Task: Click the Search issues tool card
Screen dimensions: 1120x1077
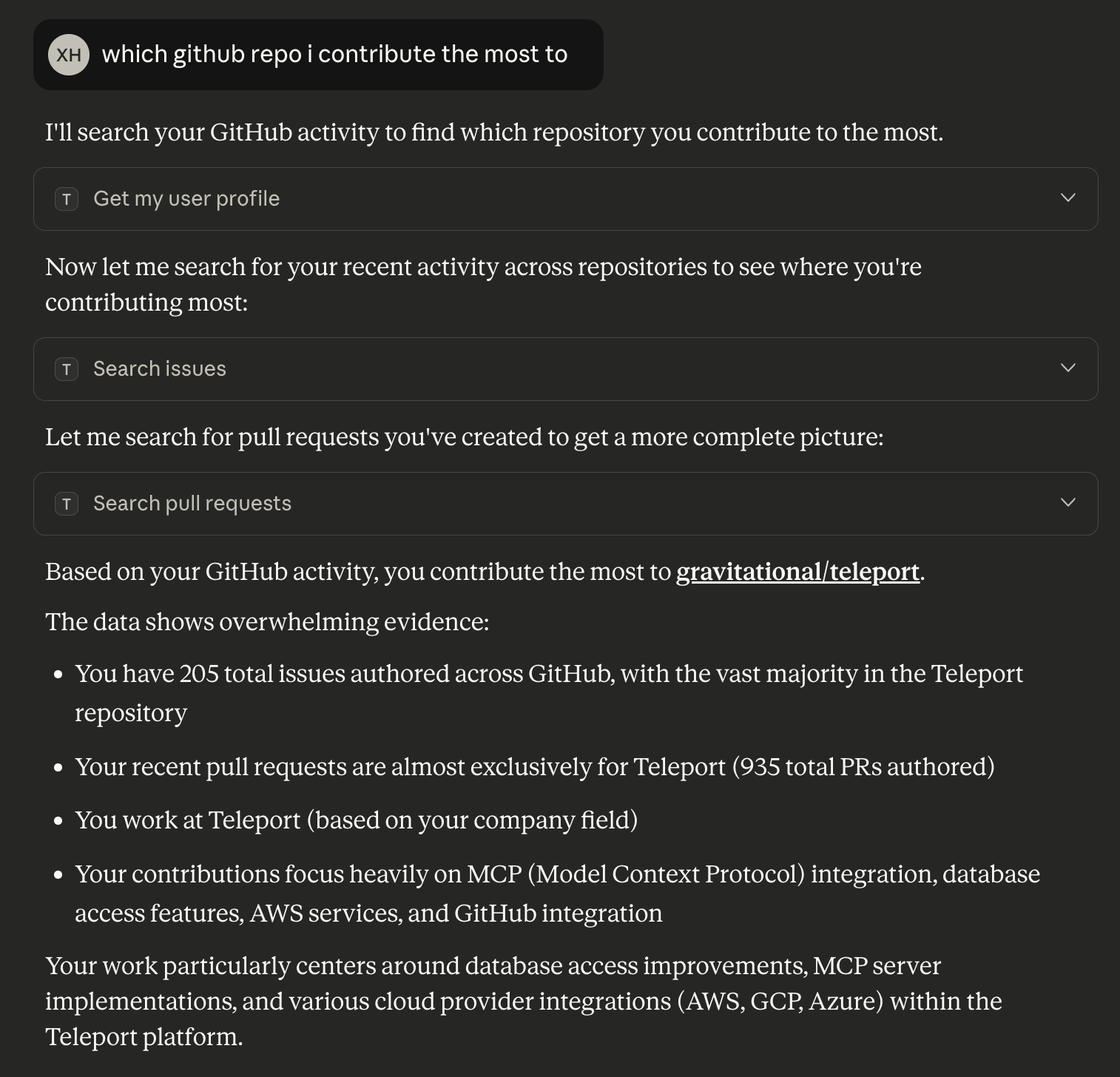Action: pyautogui.click(x=518, y=369)
